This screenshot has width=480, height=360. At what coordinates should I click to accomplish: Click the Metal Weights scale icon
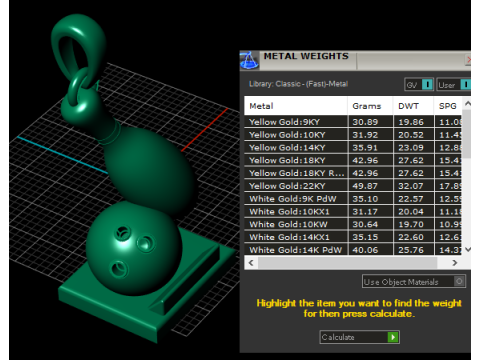point(249,60)
